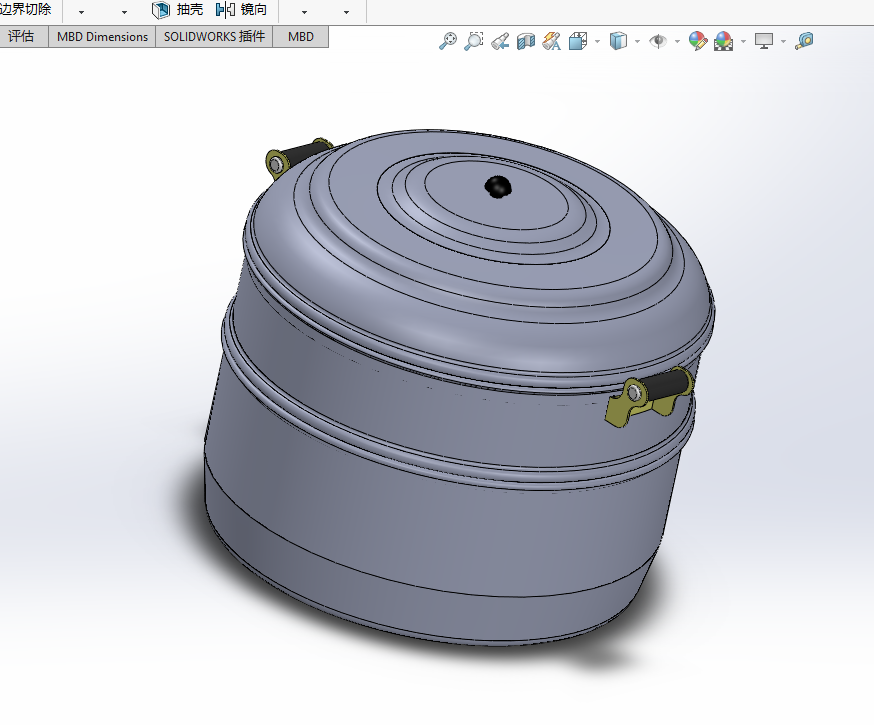Open the Edit Appearance color ball
874x725 pixels.
pyautogui.click(x=698, y=41)
